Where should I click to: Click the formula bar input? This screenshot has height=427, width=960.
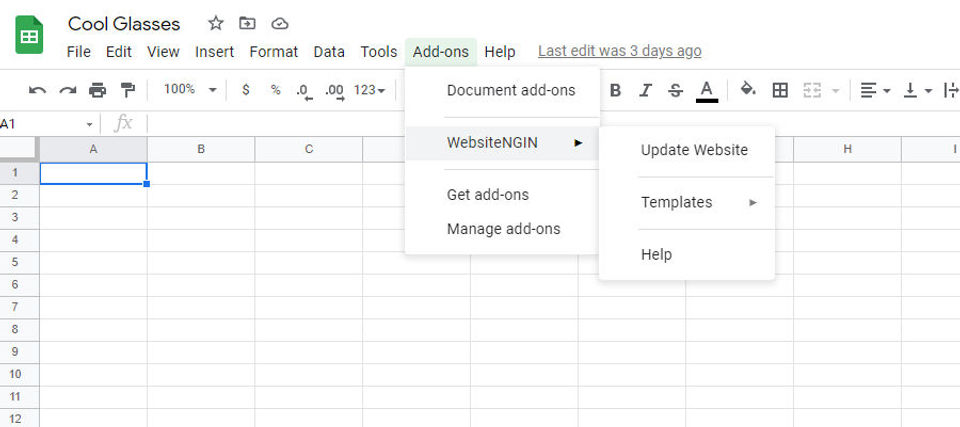point(553,124)
